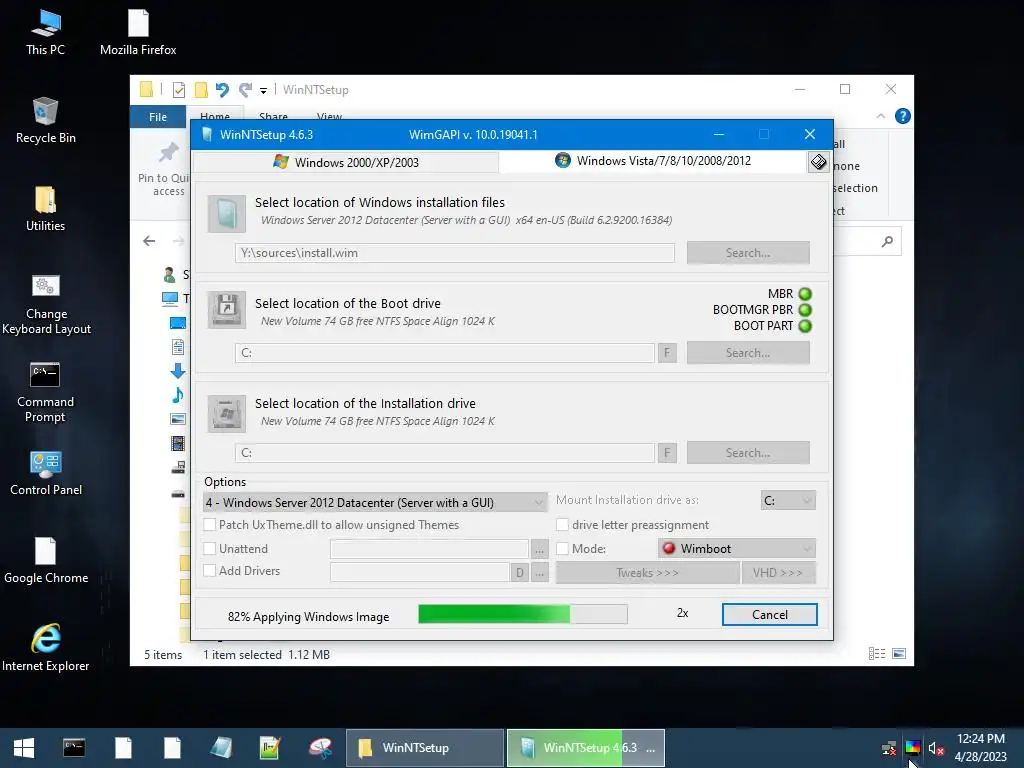Click the Explorer search magnifier icon
Screen dimensions: 1024x768
(887, 242)
